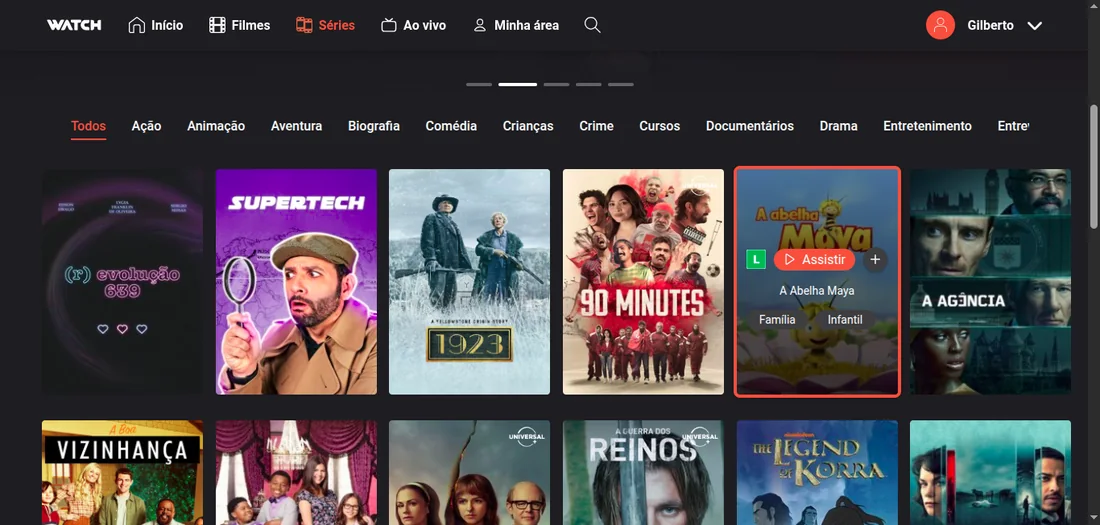Click the green L rating badge
The height and width of the screenshot is (525, 1100).
[x=756, y=260]
